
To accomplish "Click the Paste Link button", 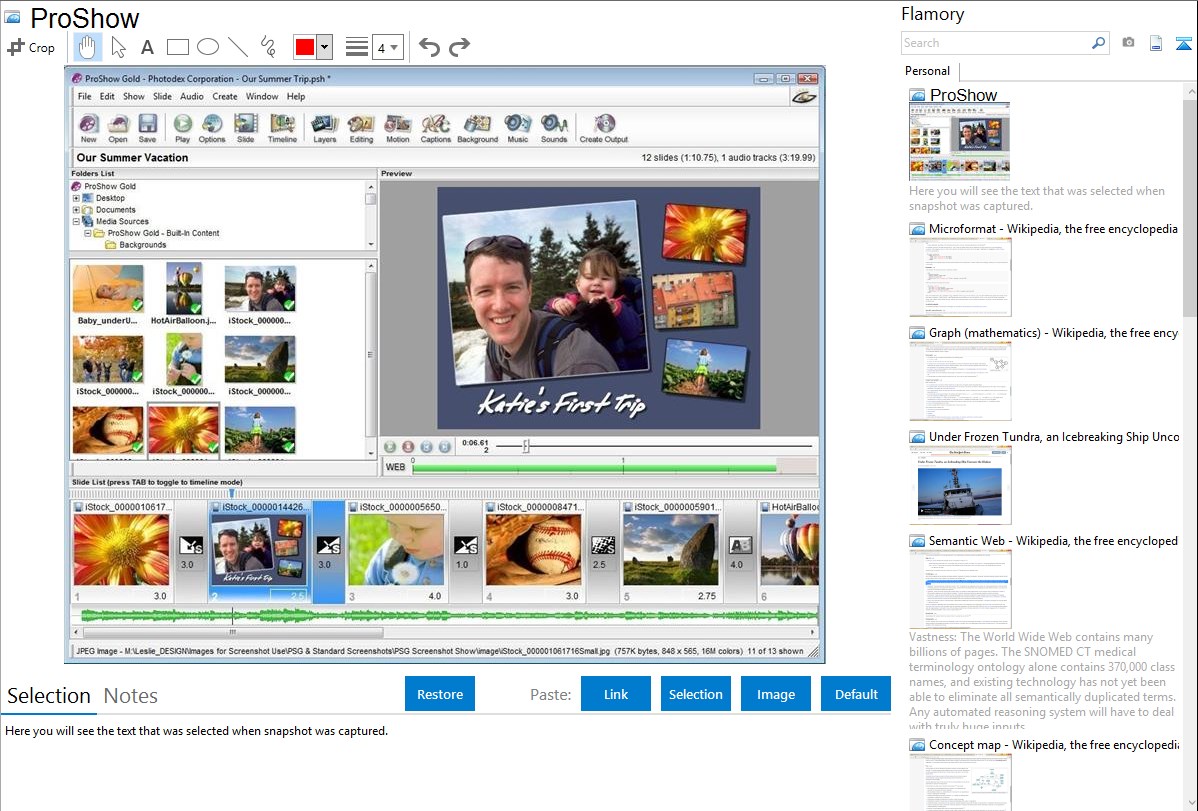I will pos(616,694).
